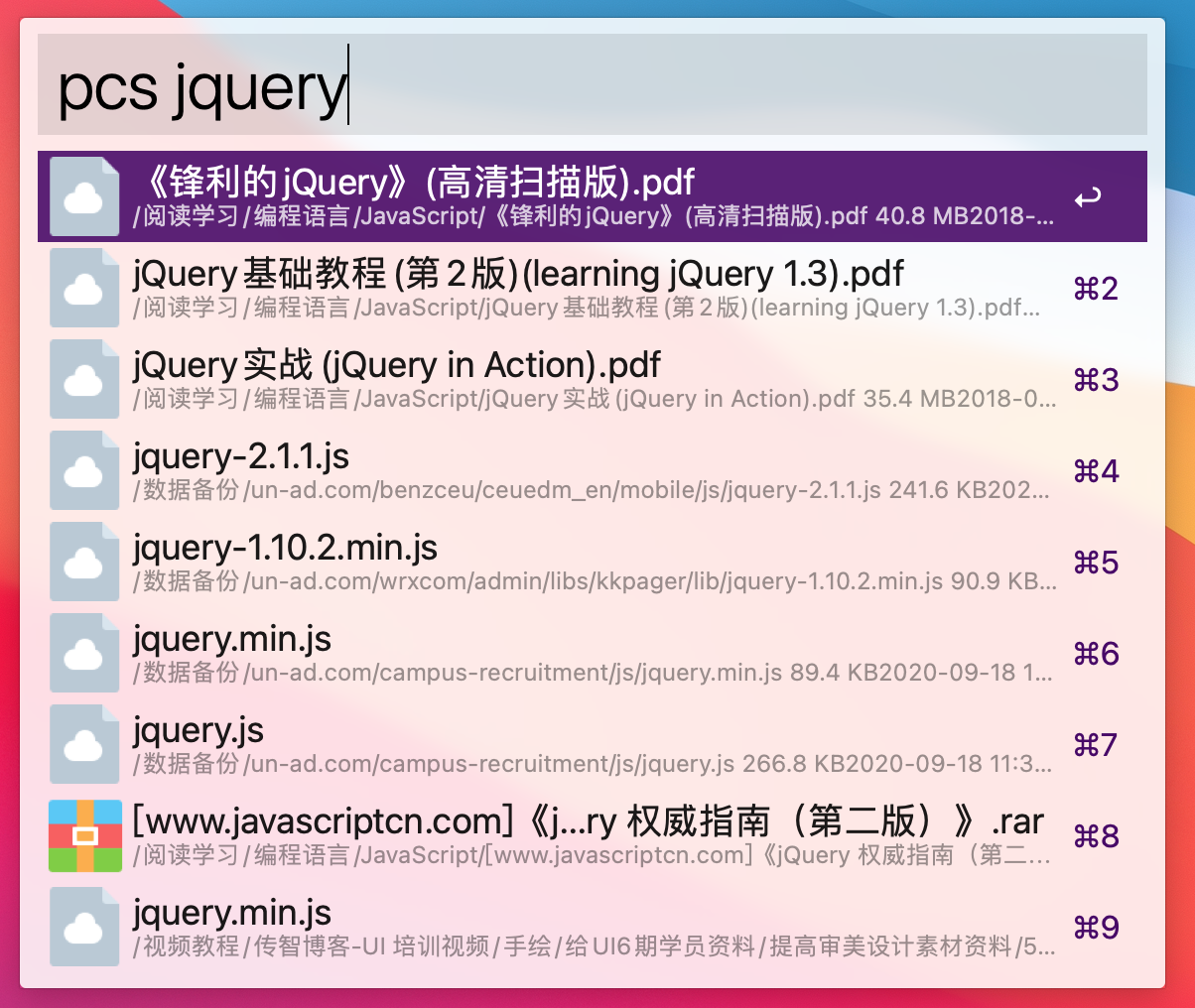Select [www.javascriptcn.com] 权威指南 .rar title
Screen dimensions: 1195x1008
[589, 820]
